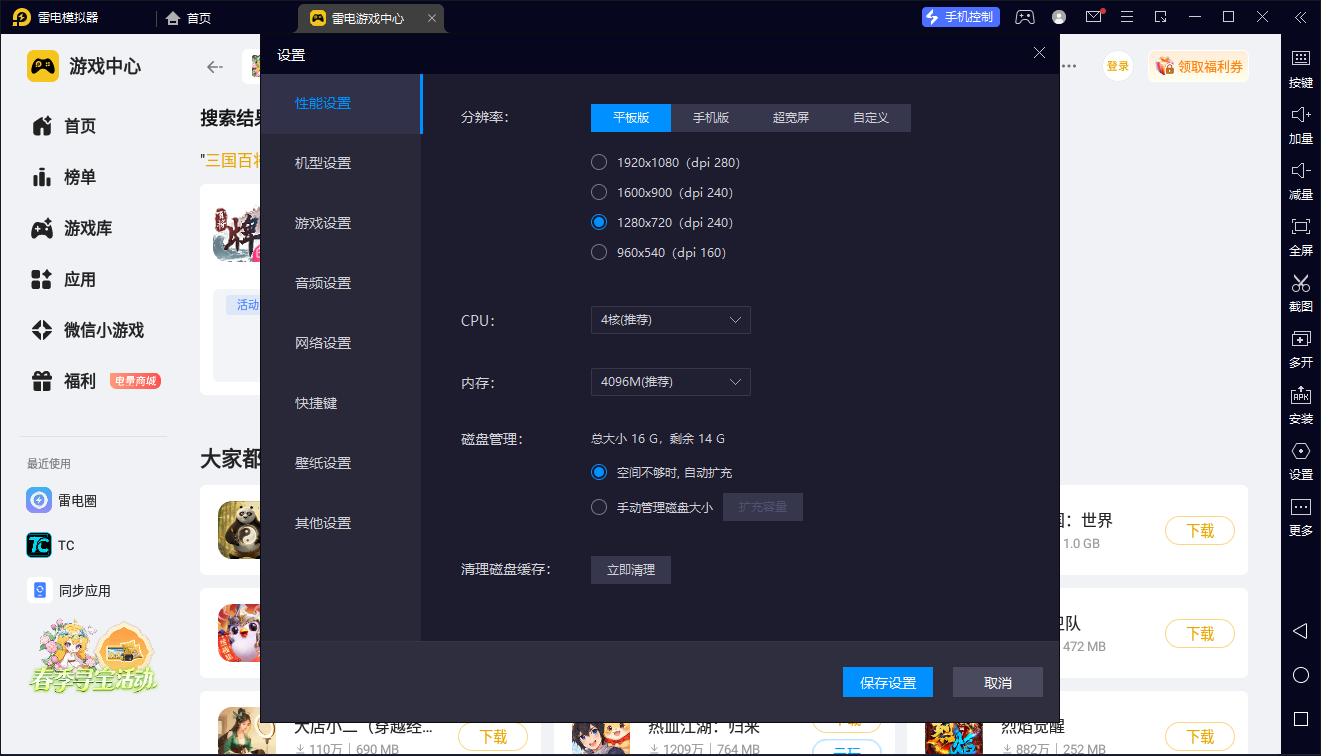Click the Android back triangle button
The image size is (1321, 756).
(1300, 631)
